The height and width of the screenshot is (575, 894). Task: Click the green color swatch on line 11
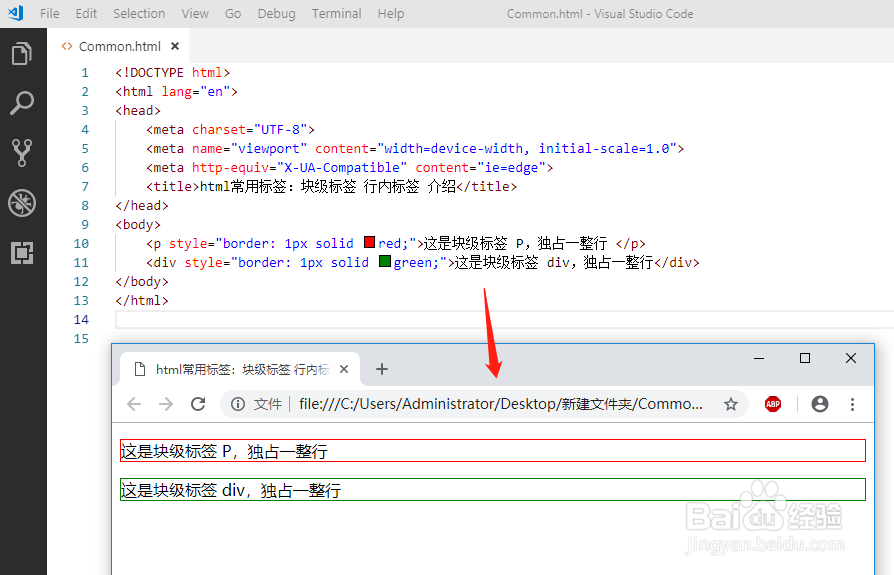[x=385, y=262]
